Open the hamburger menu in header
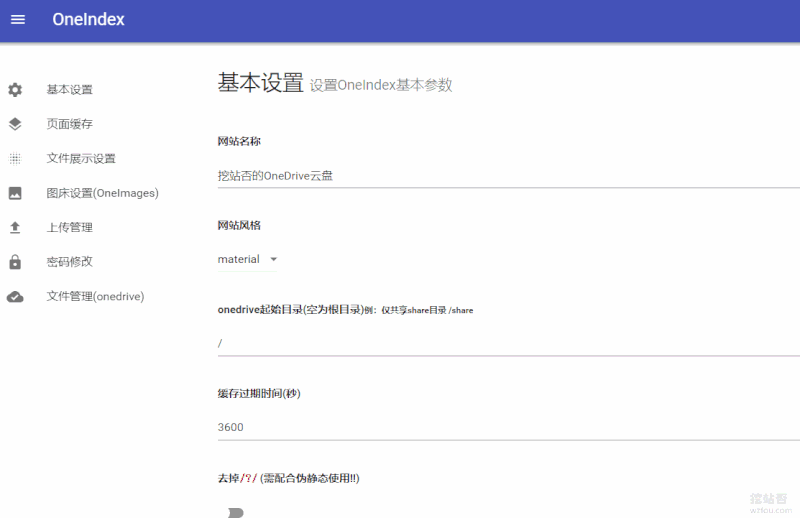Viewport: 800px width, 518px height. [18, 19]
